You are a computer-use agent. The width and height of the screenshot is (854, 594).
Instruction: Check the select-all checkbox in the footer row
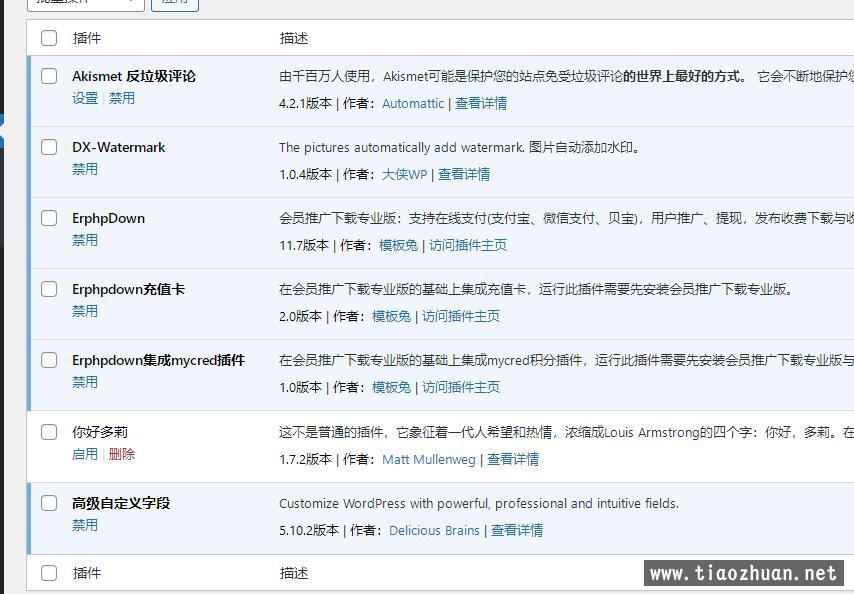click(x=49, y=573)
